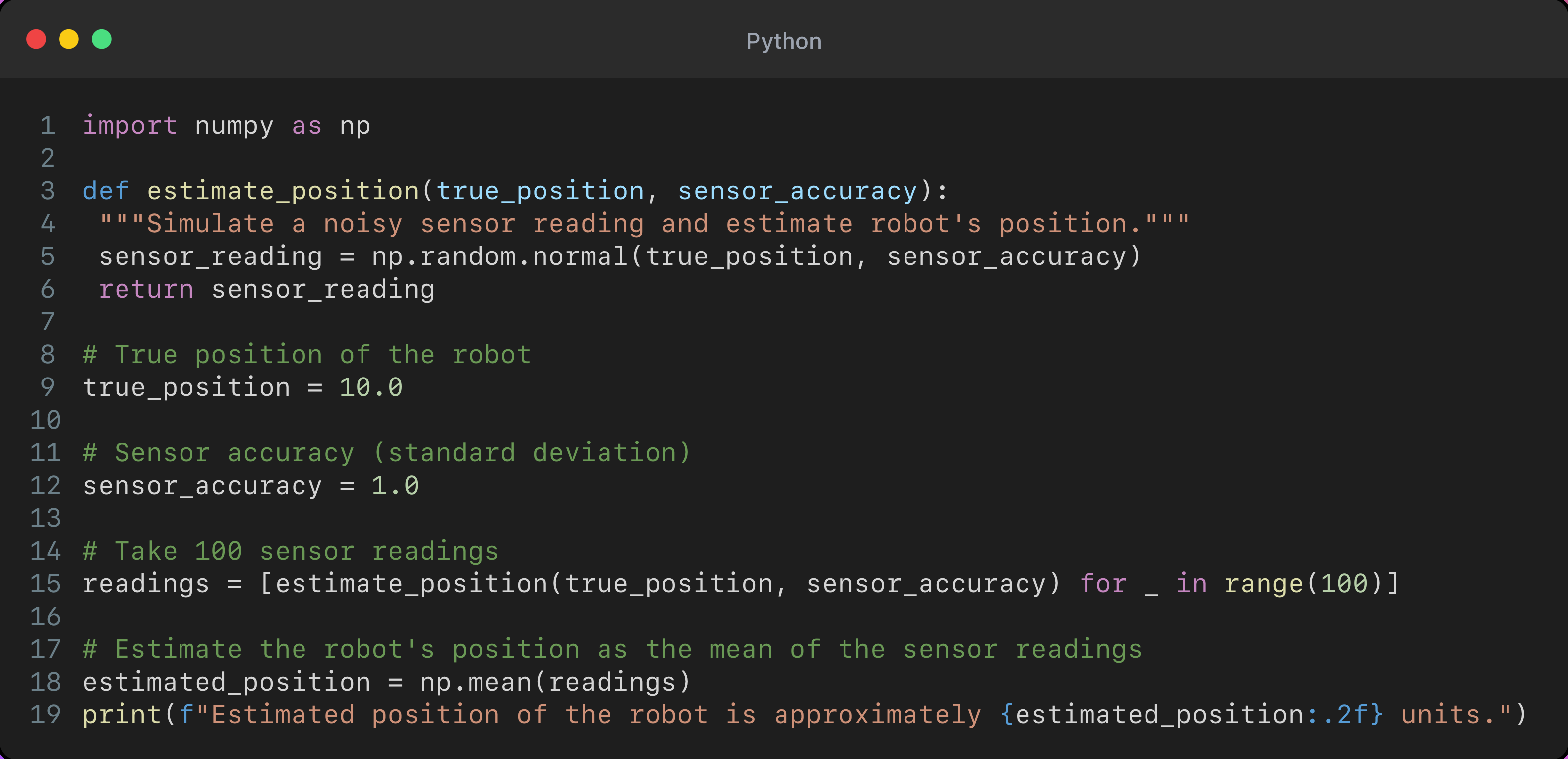Click the value 10.0 on line 9
Screen dimensions: 1568x759
(371, 387)
